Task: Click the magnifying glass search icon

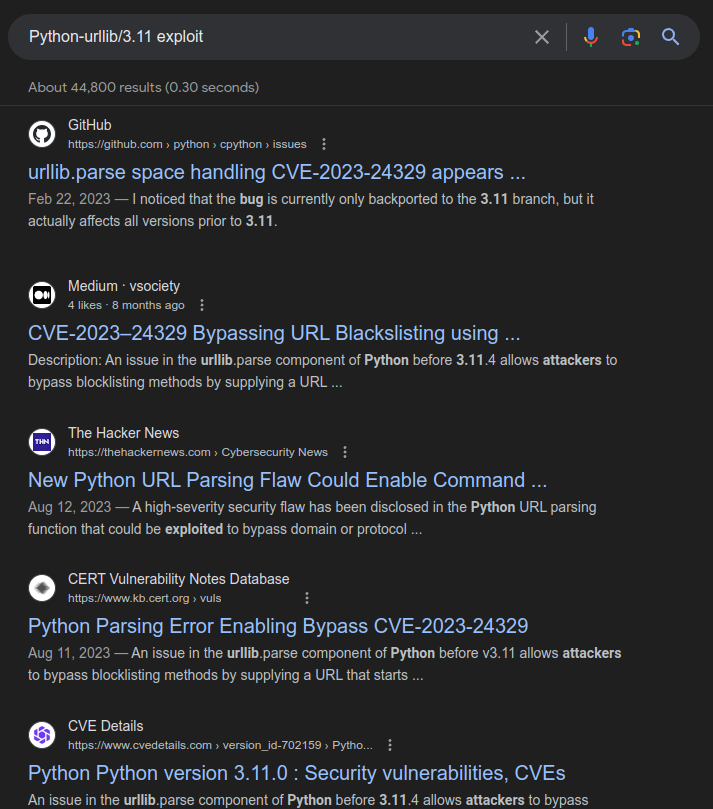Action: [670, 37]
